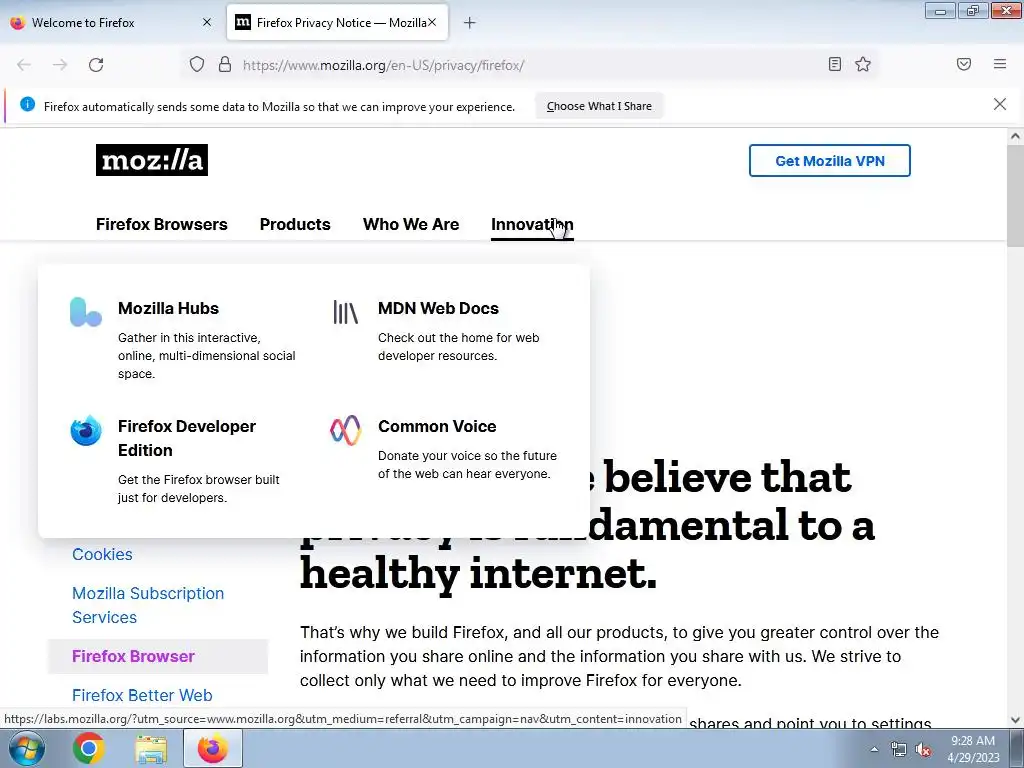1024x768 pixels.
Task: Click the taskbar clock showing 9:28 AM
Action: click(973, 741)
